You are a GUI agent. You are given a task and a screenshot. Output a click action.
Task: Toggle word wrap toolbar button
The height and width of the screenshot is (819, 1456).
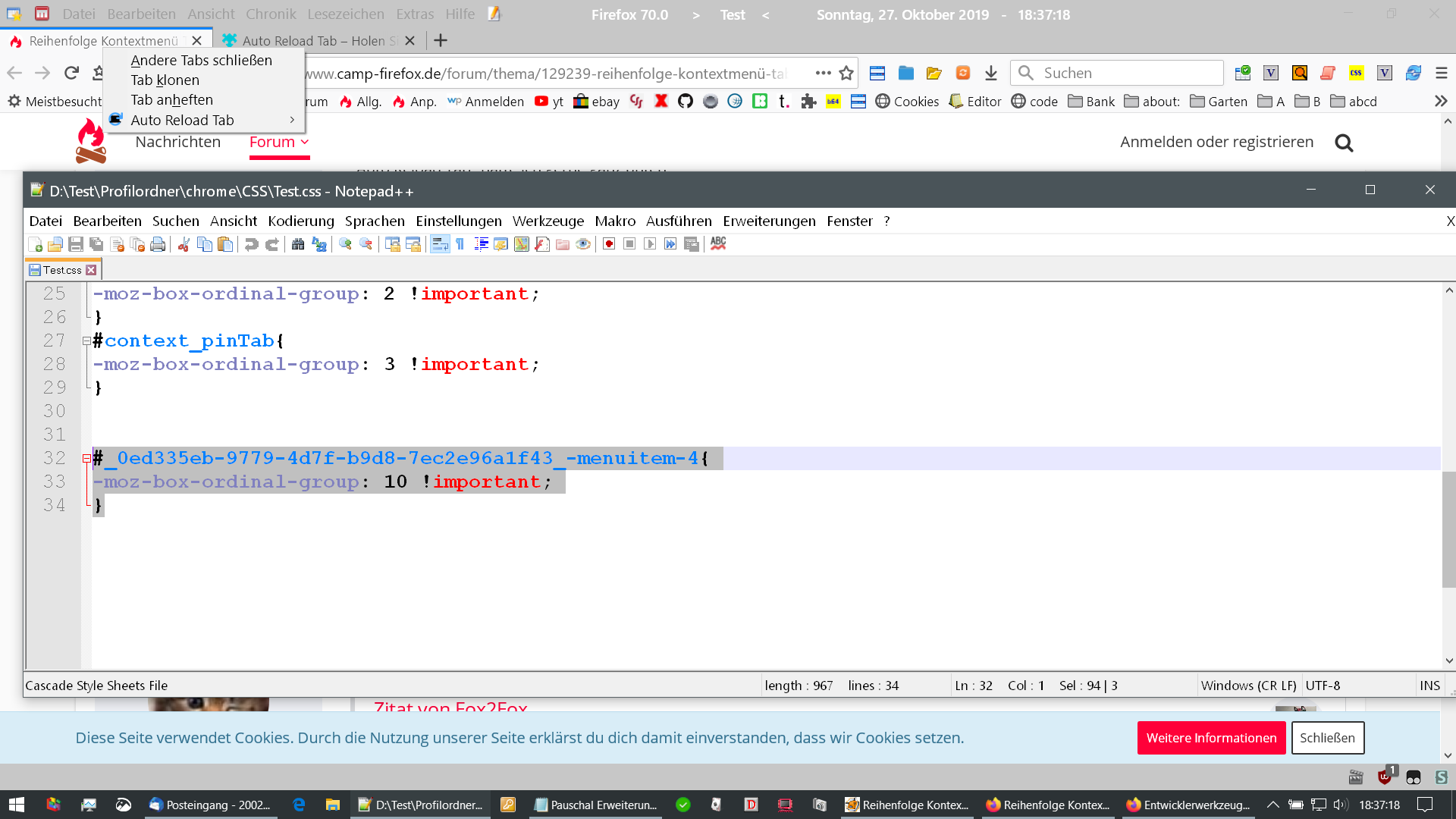440,244
